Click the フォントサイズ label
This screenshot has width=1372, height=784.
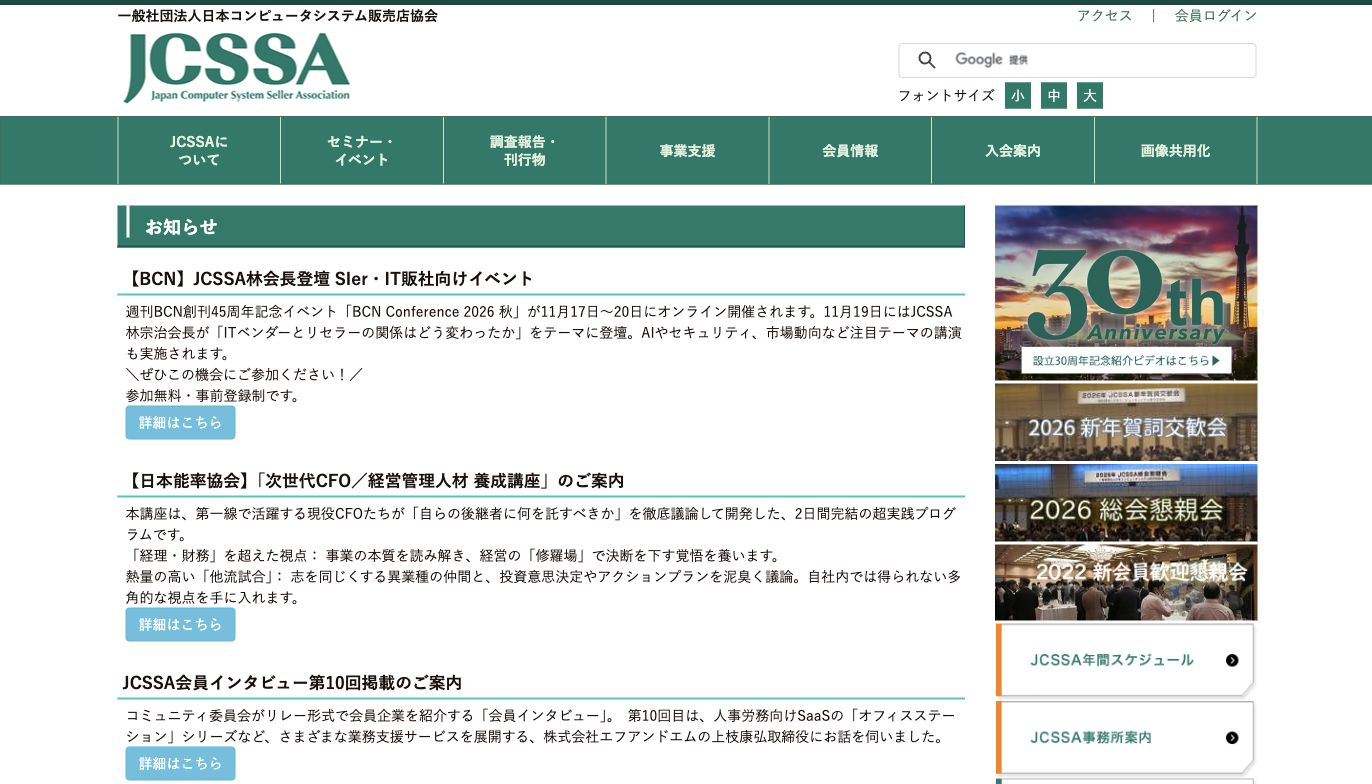point(946,95)
